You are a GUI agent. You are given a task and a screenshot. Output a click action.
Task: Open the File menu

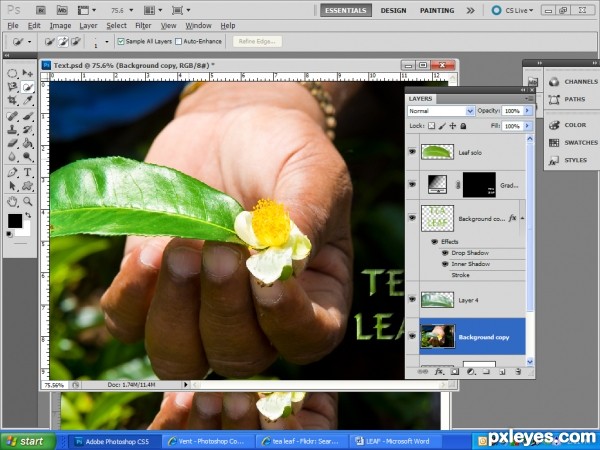[x=13, y=26]
